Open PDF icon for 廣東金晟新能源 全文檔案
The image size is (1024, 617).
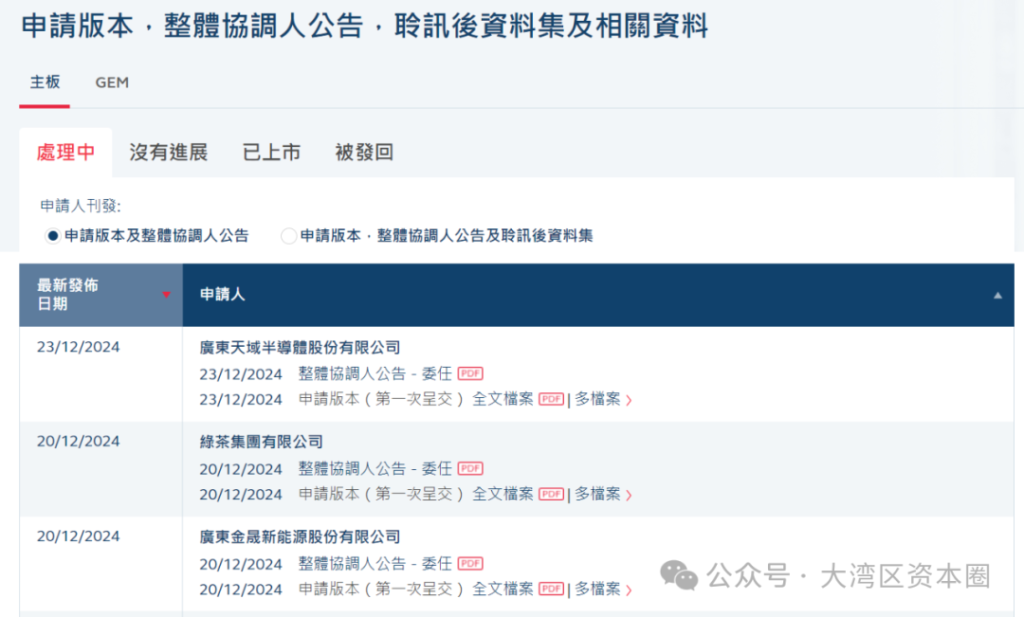pos(551,588)
